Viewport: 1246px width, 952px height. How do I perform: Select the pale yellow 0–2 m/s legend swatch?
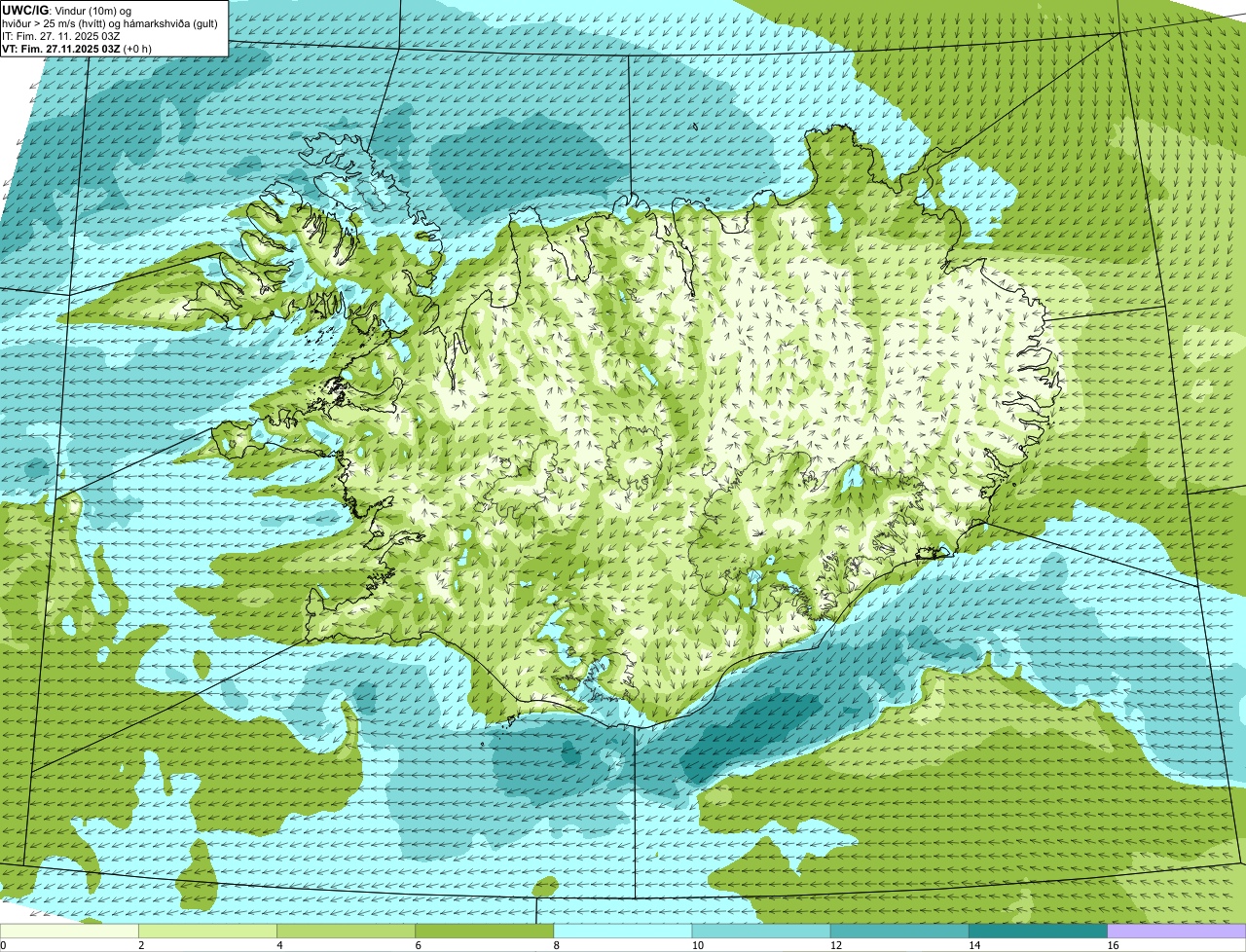tap(69, 931)
